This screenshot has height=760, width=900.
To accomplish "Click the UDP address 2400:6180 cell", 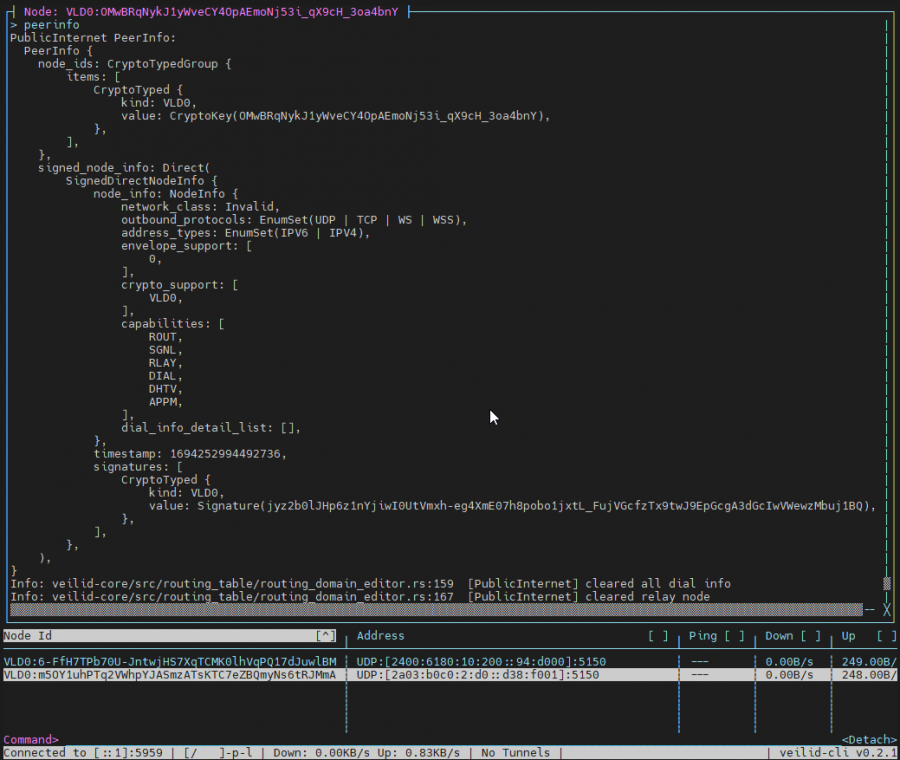I will tap(477, 662).
